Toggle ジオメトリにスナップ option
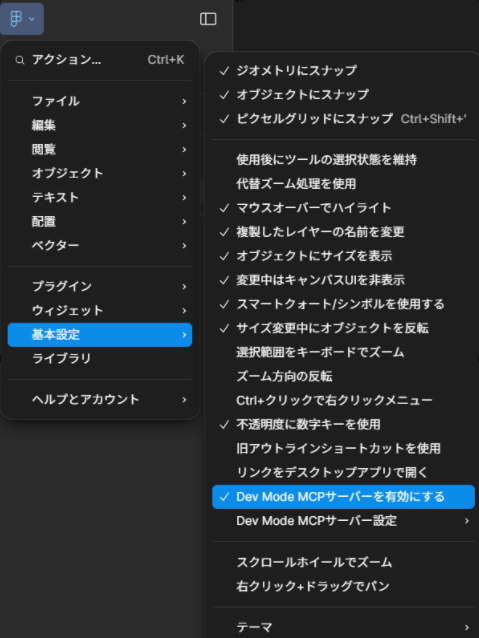Viewport: 479px width, 638px height. click(343, 71)
